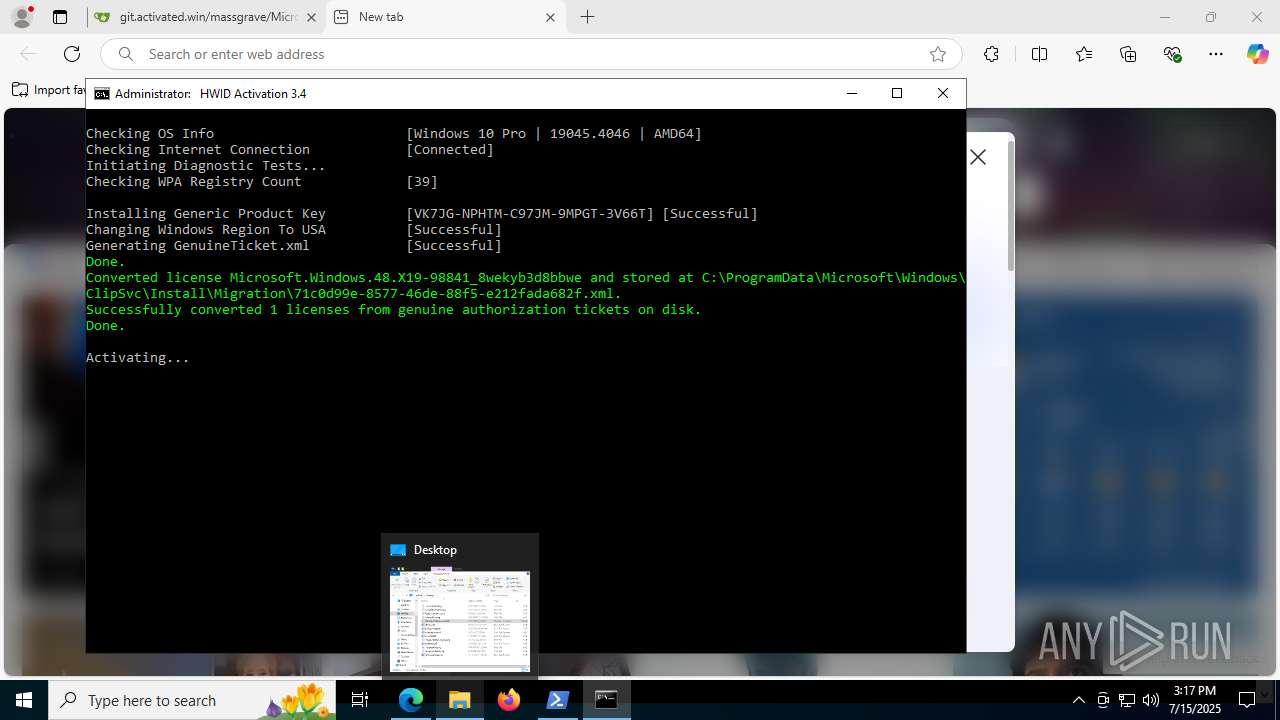Open a new browser tab with plus button
Screen dimensions: 1280x720
click(x=588, y=17)
